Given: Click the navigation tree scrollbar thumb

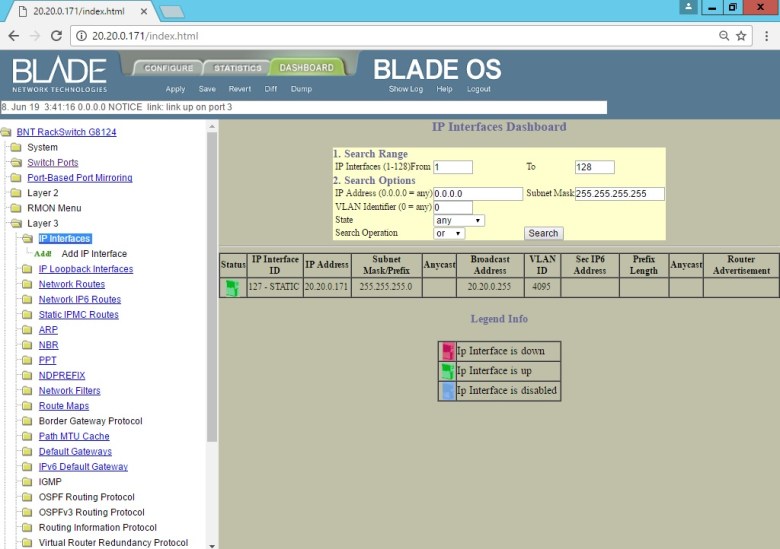Looking at the screenshot, I should click(x=212, y=287).
